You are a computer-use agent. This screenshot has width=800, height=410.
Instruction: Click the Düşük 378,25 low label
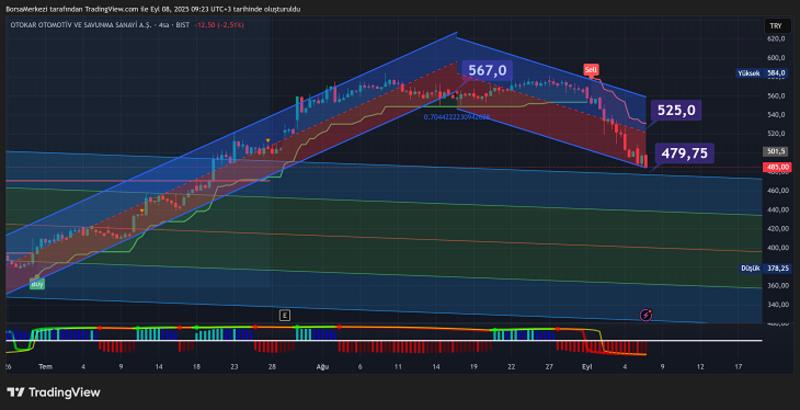pos(765,268)
